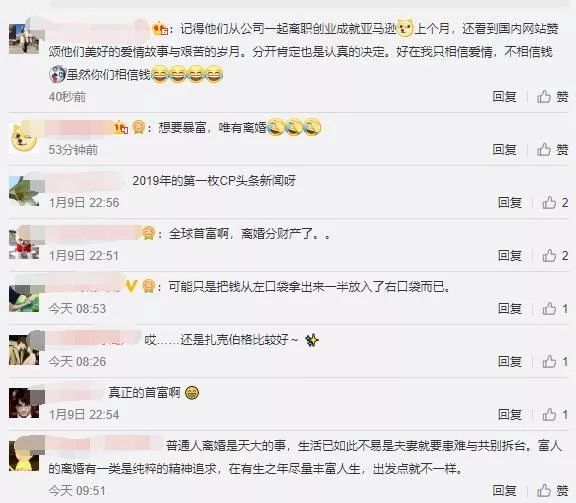The image size is (576, 503).
Task: Like the '想要暴富，唯有离婚' comment
Action: tap(552, 150)
